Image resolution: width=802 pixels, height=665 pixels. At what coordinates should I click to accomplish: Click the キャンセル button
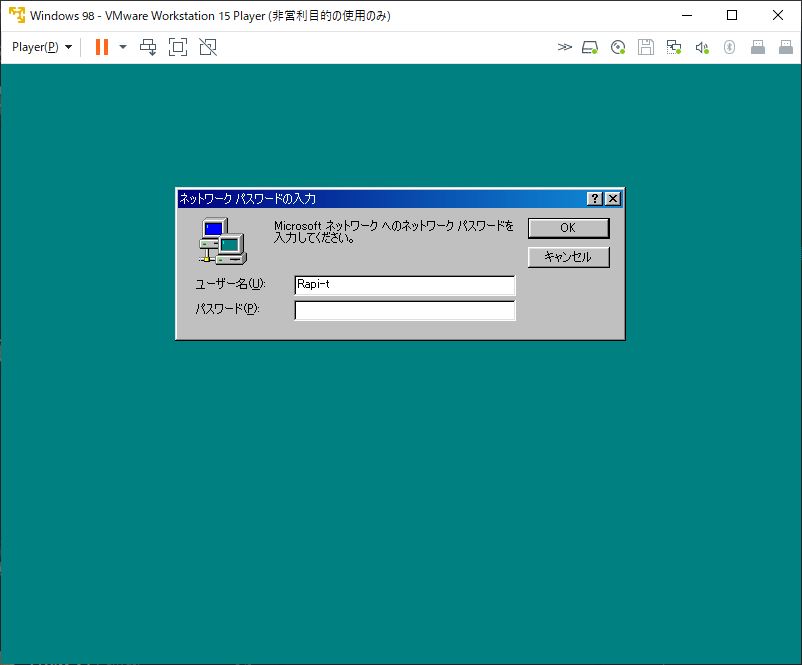pos(568,257)
